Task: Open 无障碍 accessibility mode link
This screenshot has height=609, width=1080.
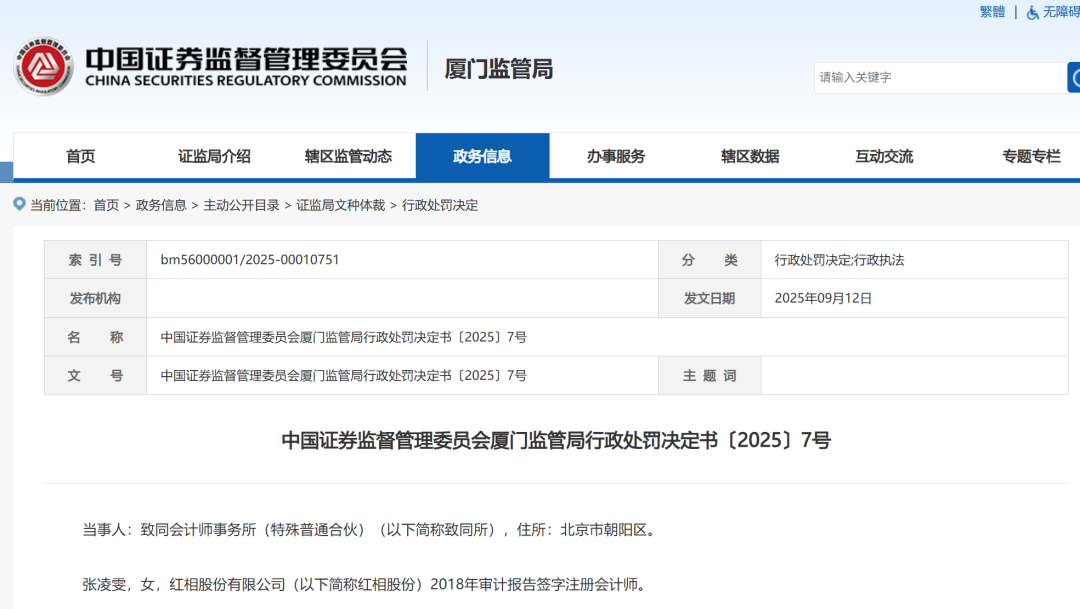Action: click(x=1061, y=12)
